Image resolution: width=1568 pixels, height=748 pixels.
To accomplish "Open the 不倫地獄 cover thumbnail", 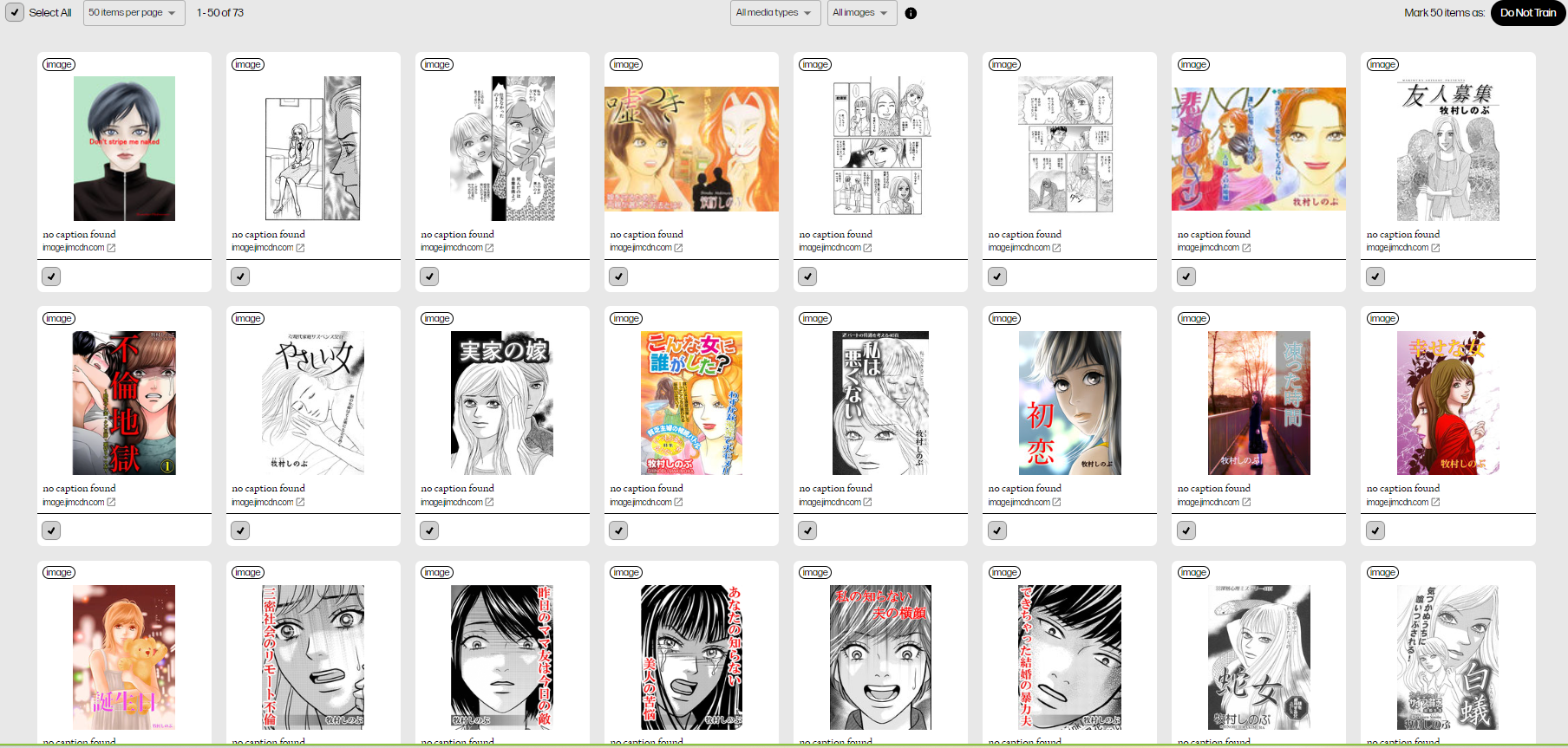I will (x=124, y=403).
